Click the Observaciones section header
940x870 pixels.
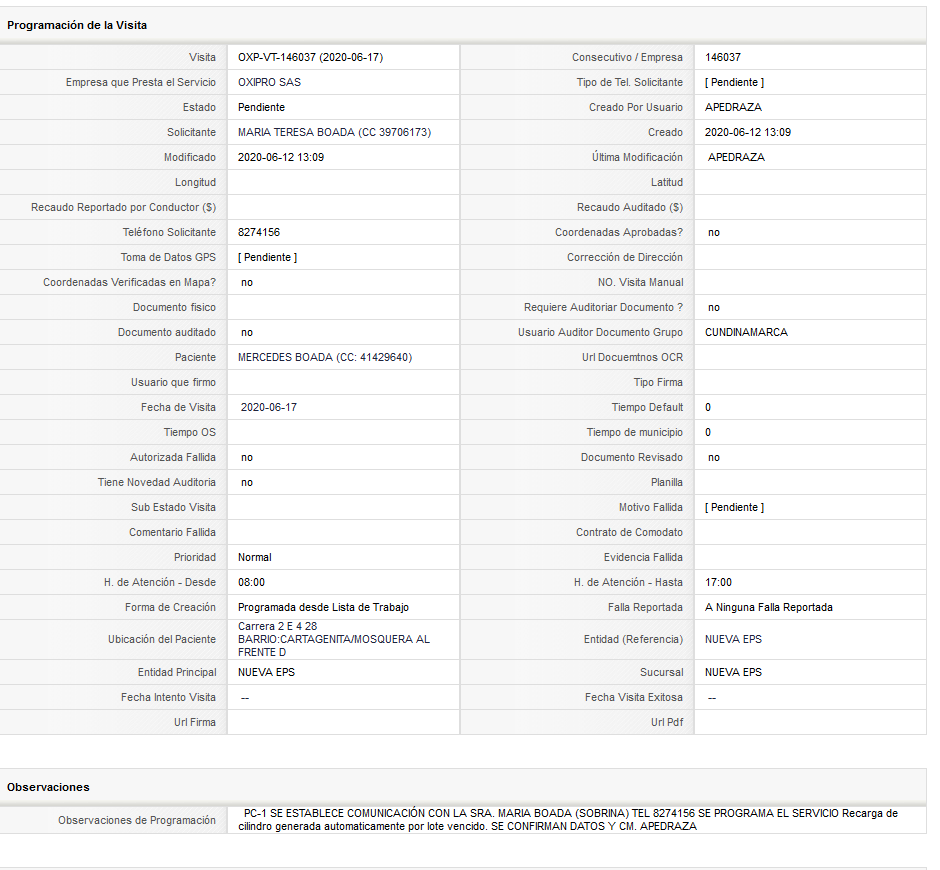(48, 787)
